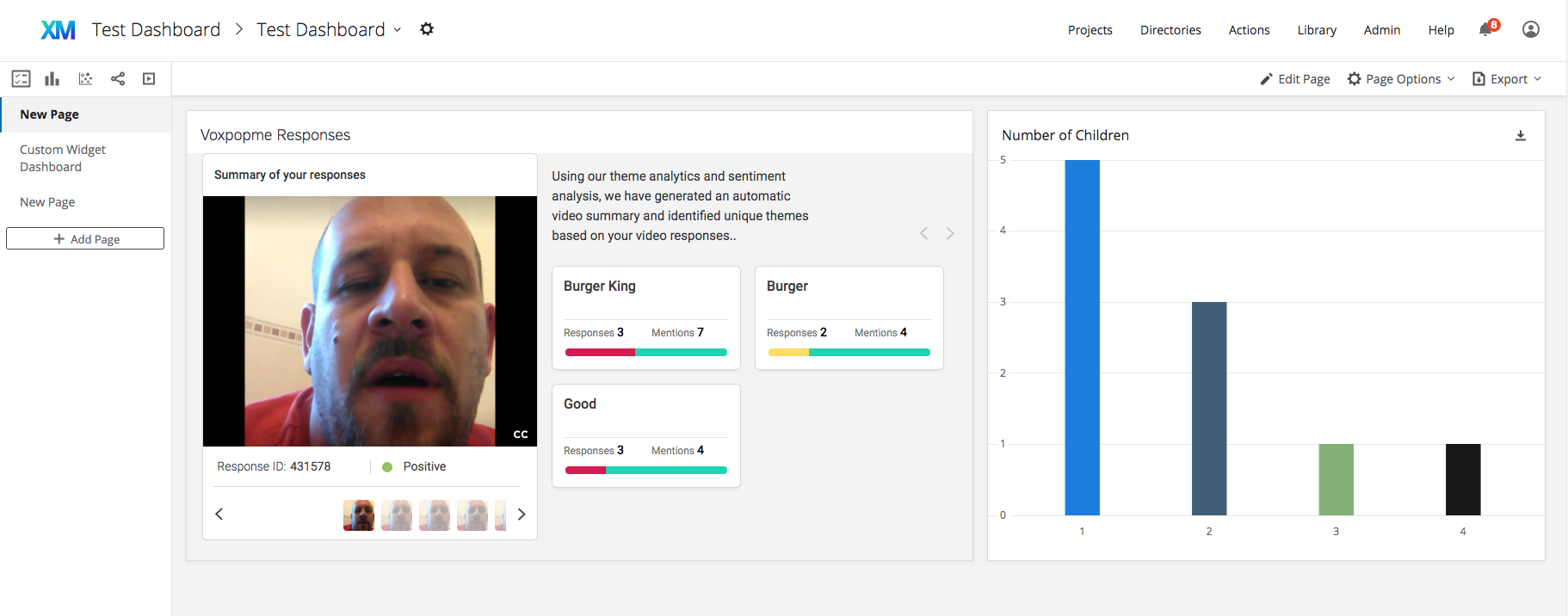Viewport: 1568px width, 616px height.
Task: Select the bold New Page sidebar item
Action: click(x=86, y=114)
